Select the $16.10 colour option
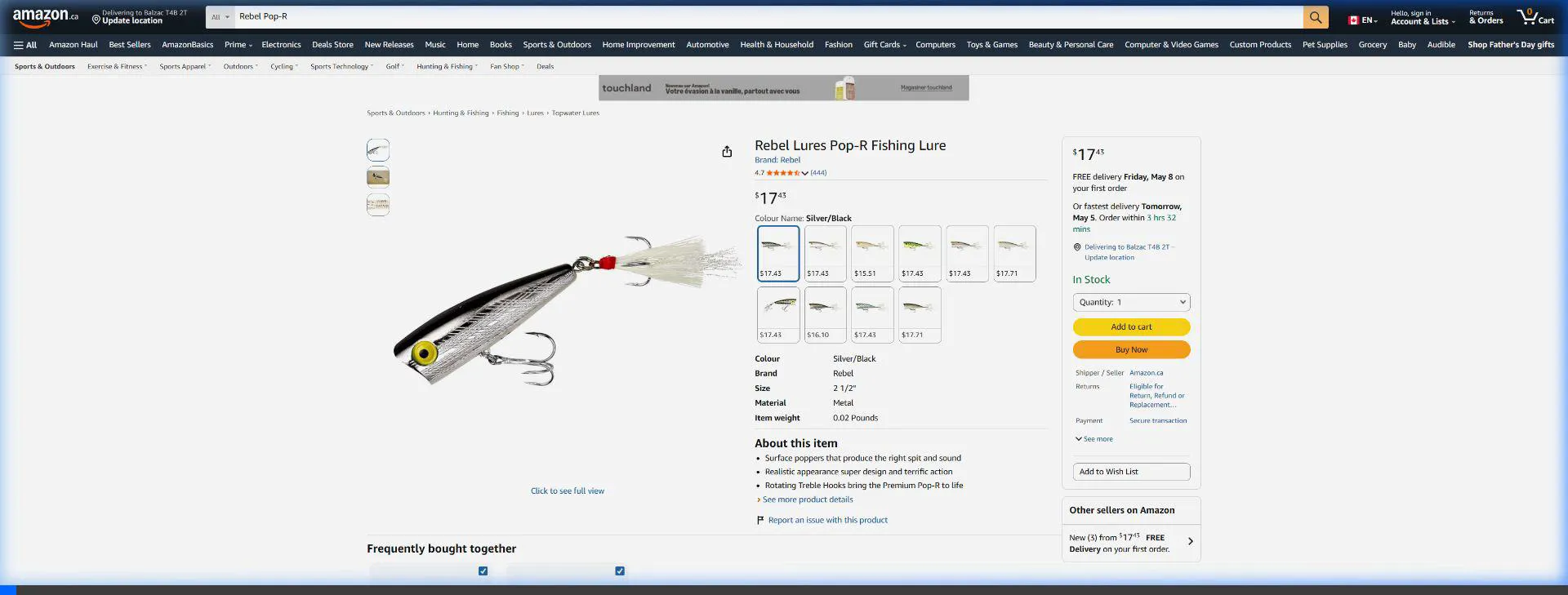 (826, 315)
